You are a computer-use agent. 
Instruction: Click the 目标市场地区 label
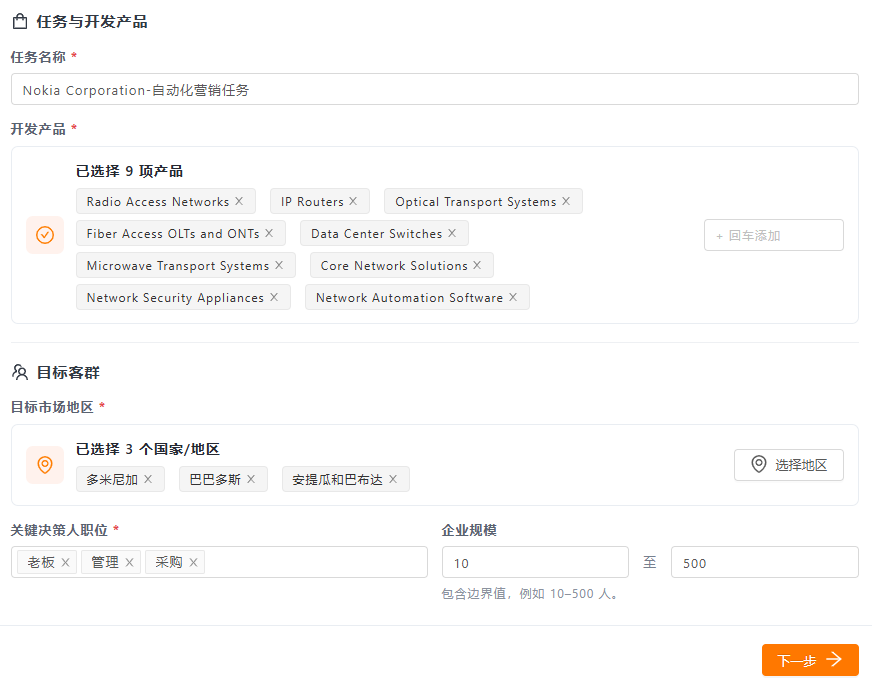[52, 407]
